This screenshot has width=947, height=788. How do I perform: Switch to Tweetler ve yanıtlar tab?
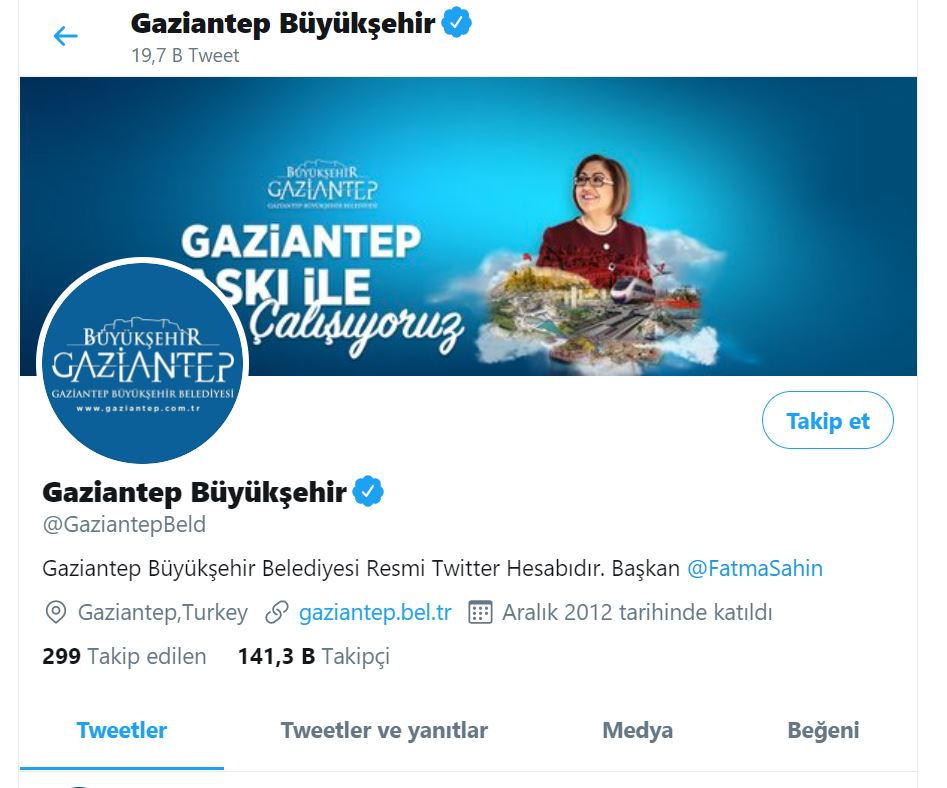tap(384, 731)
